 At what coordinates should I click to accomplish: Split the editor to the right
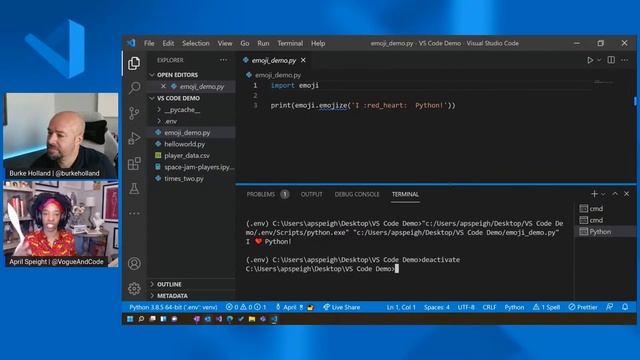611,60
